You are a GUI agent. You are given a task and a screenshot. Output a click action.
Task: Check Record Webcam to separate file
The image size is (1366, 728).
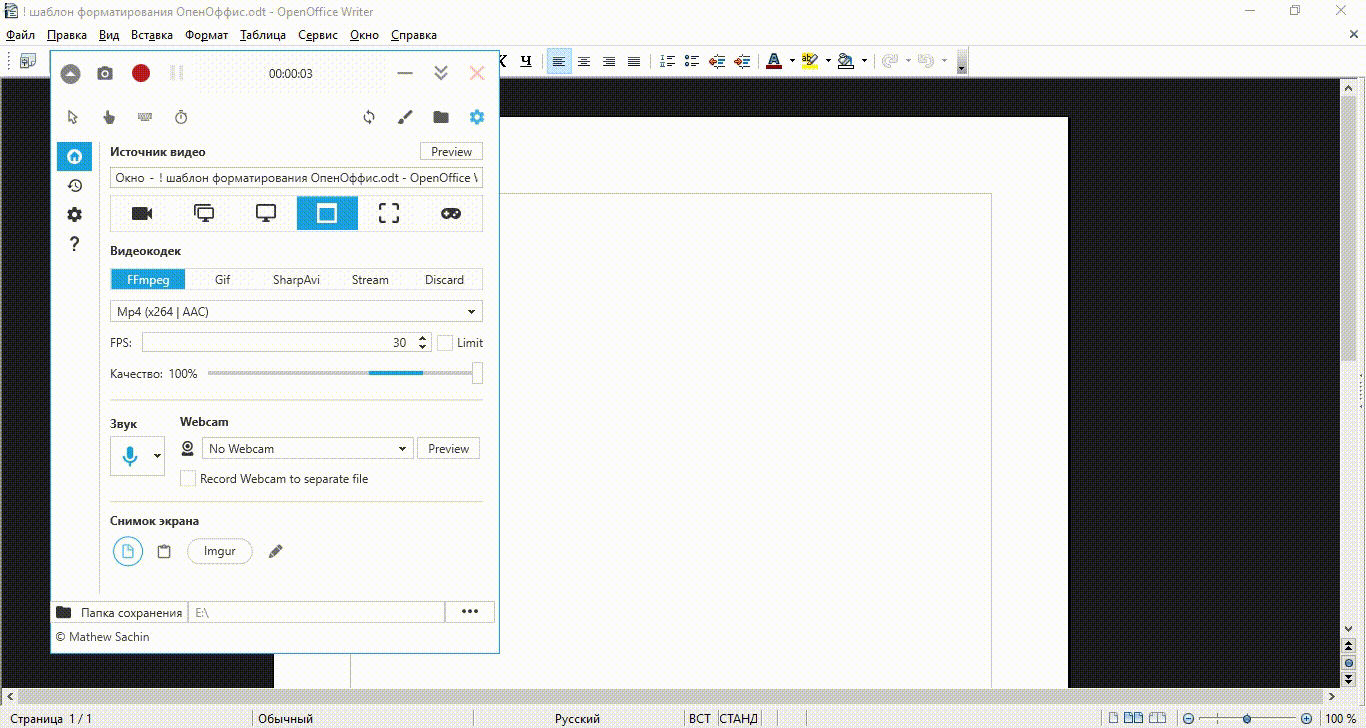(x=188, y=479)
